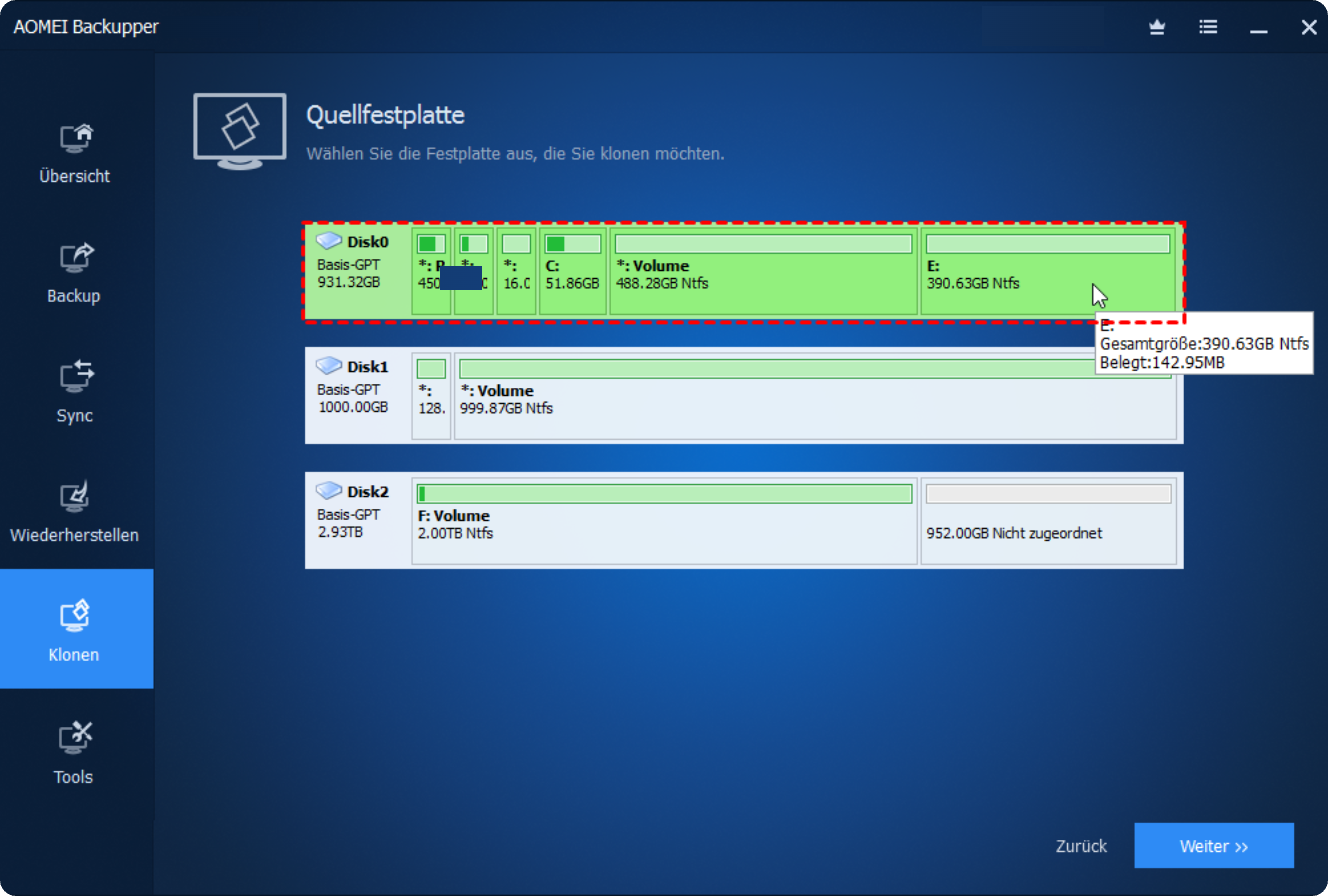Image resolution: width=1328 pixels, height=896 pixels.
Task: Close the AOMEI Backupper window
Action: [1308, 28]
